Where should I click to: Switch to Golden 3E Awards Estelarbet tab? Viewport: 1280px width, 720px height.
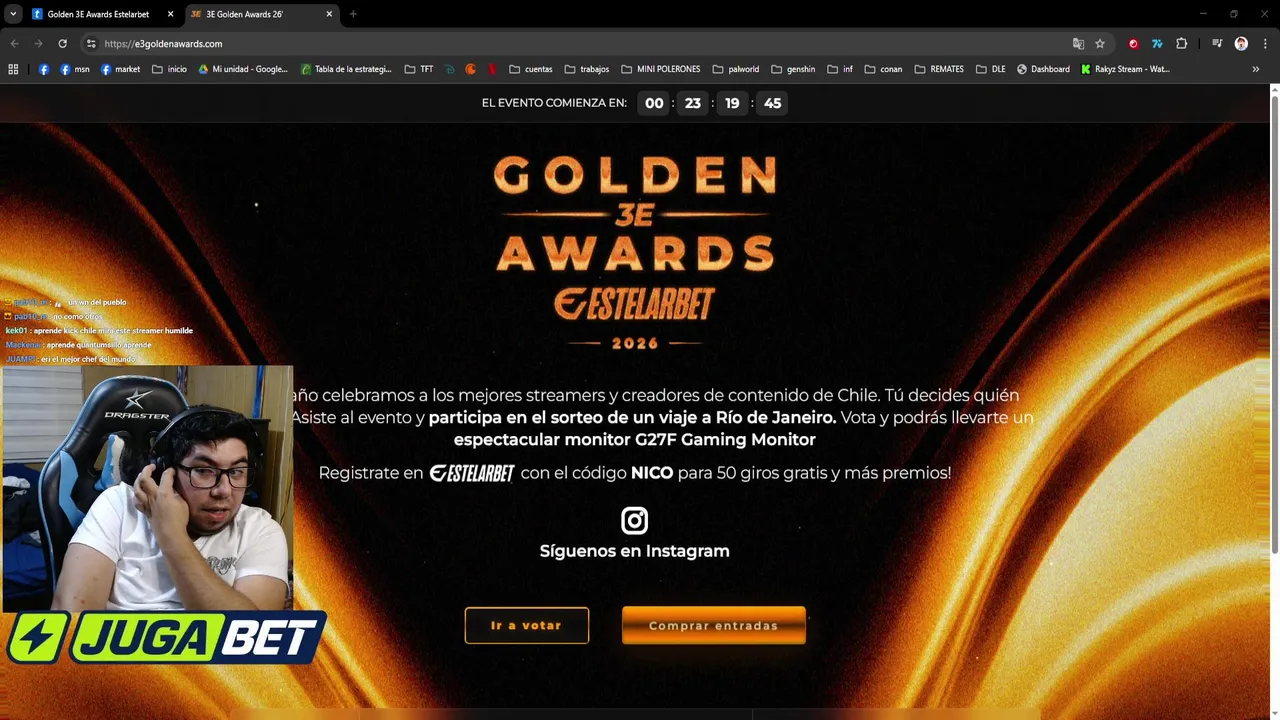click(98, 14)
